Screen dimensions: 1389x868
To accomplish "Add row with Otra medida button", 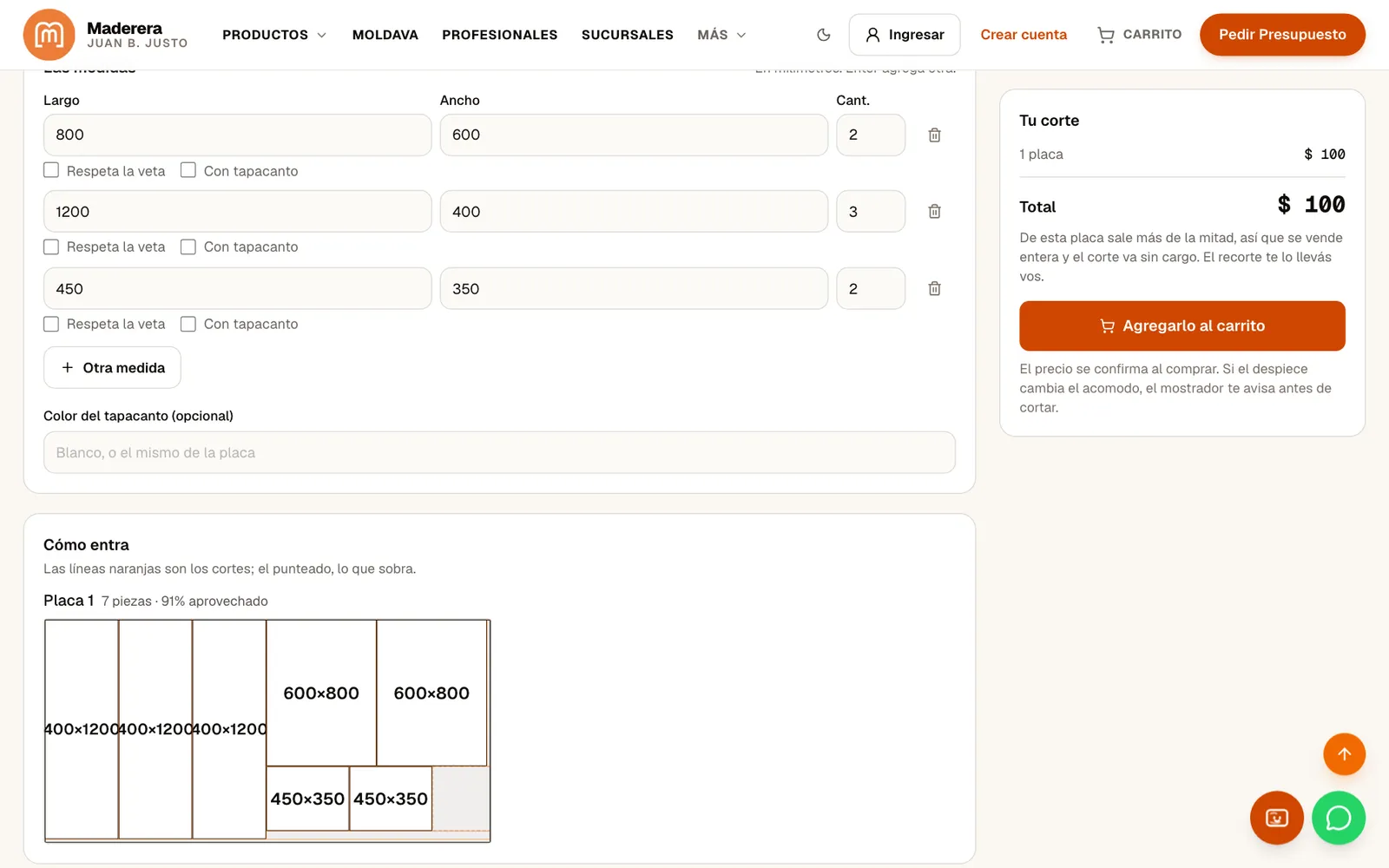I will pyautogui.click(x=112, y=367).
